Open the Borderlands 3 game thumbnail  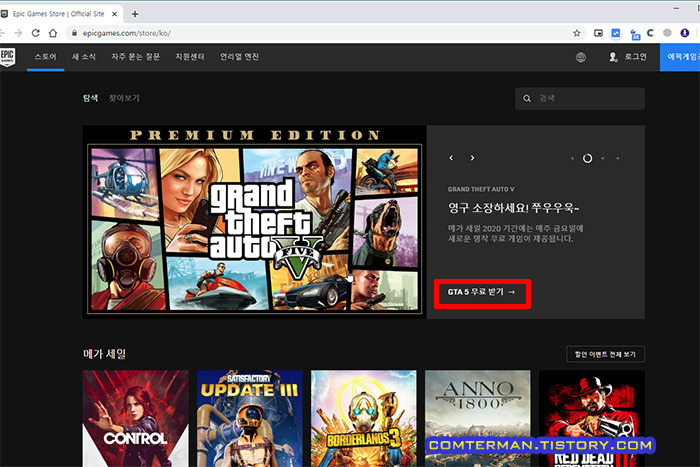pos(364,418)
